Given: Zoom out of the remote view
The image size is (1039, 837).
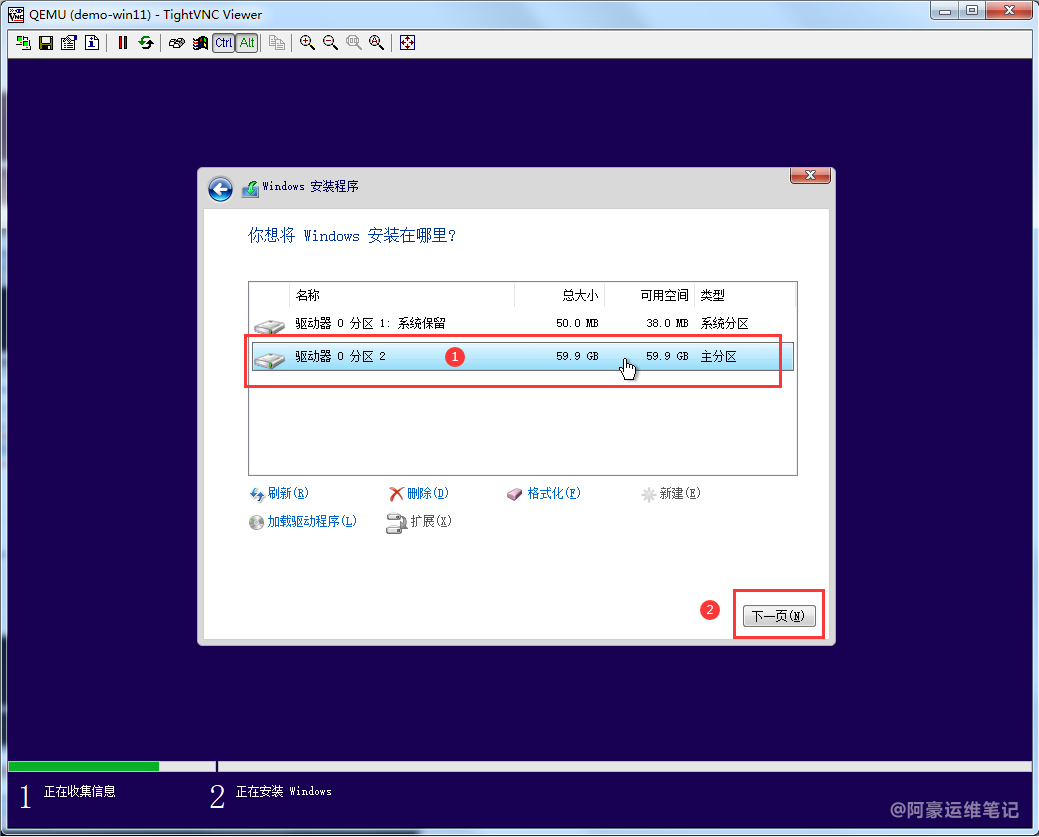Looking at the screenshot, I should [330, 43].
